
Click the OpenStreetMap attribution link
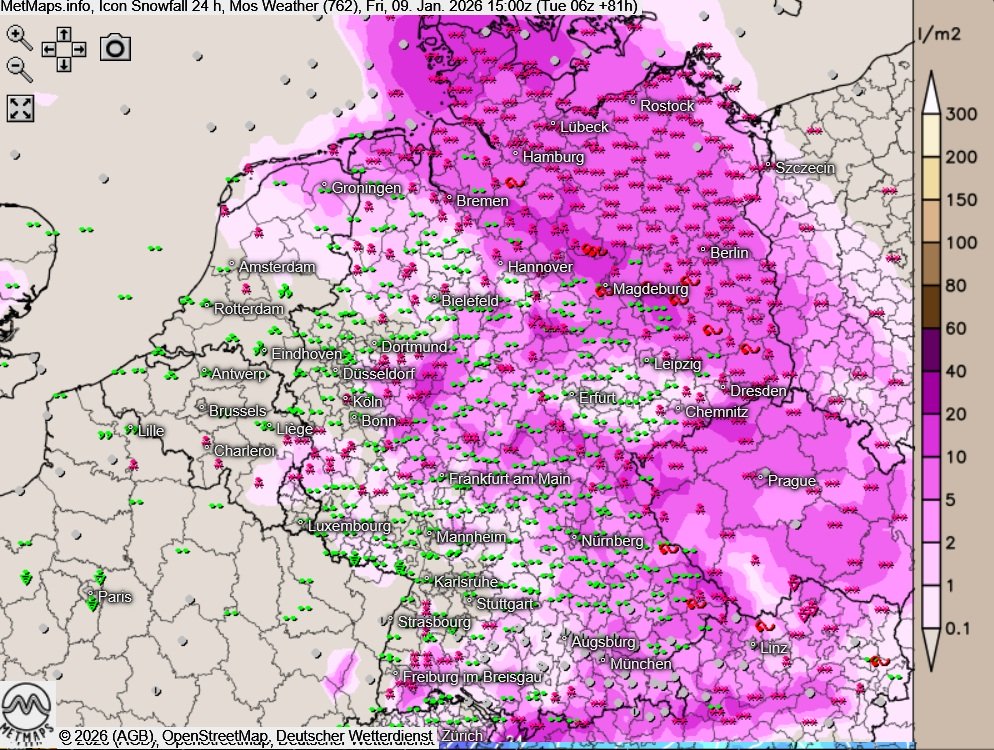(x=216, y=737)
